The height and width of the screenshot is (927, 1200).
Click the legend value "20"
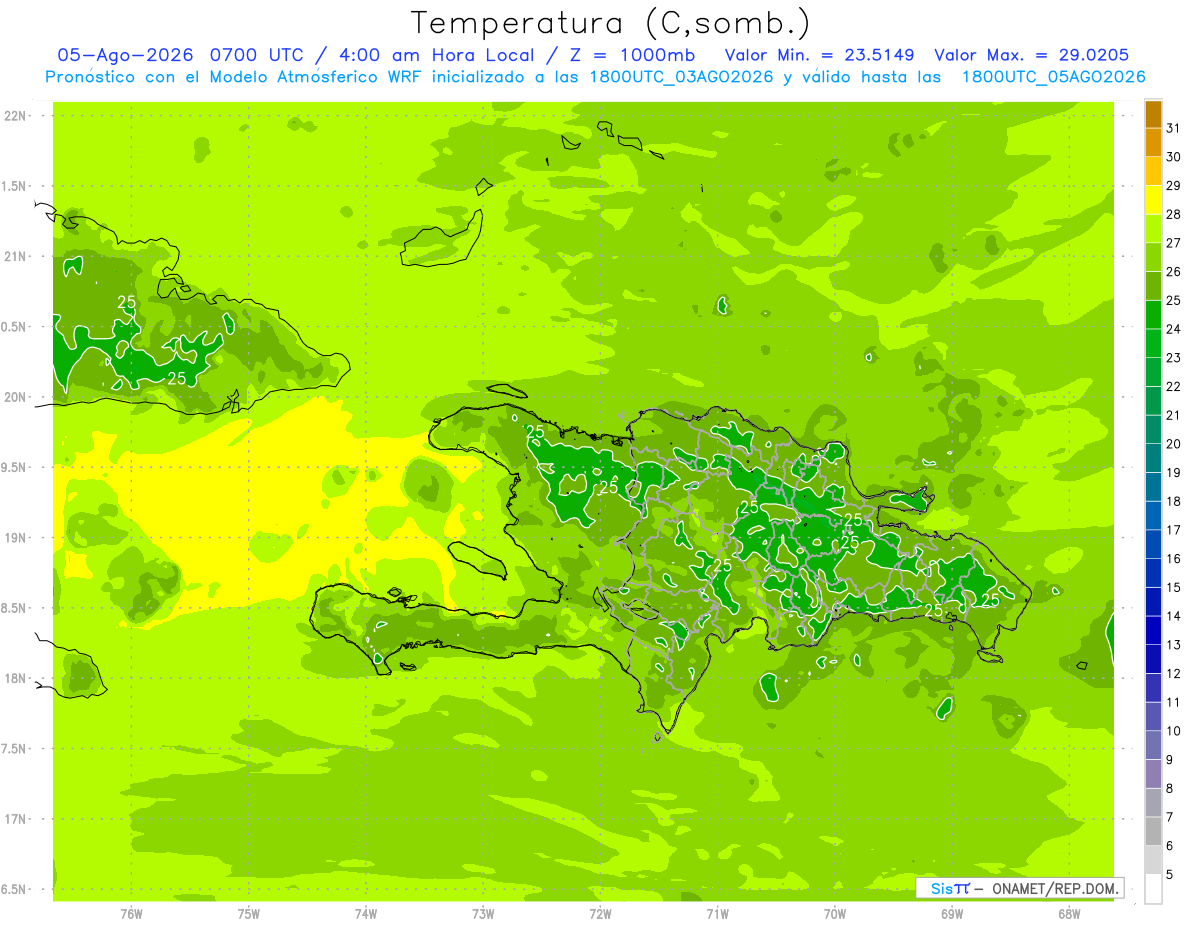point(1173,444)
